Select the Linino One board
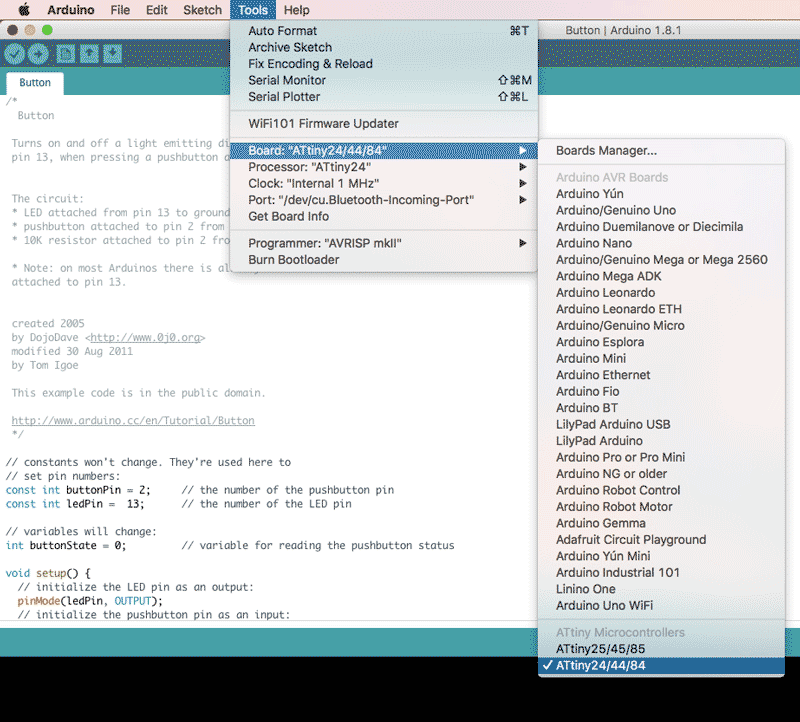The width and height of the screenshot is (800, 722). (661, 589)
